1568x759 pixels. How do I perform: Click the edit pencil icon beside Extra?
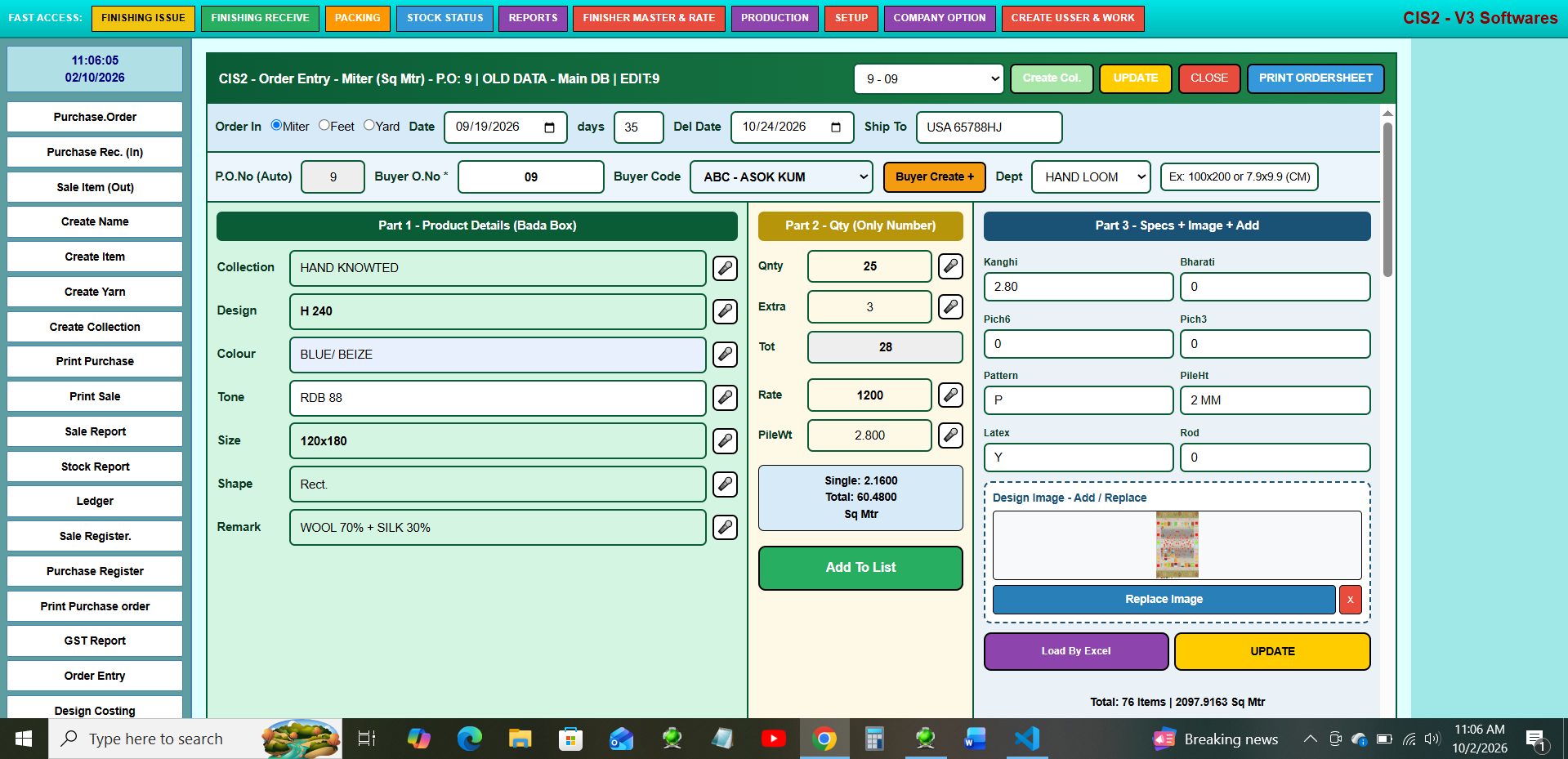(950, 306)
